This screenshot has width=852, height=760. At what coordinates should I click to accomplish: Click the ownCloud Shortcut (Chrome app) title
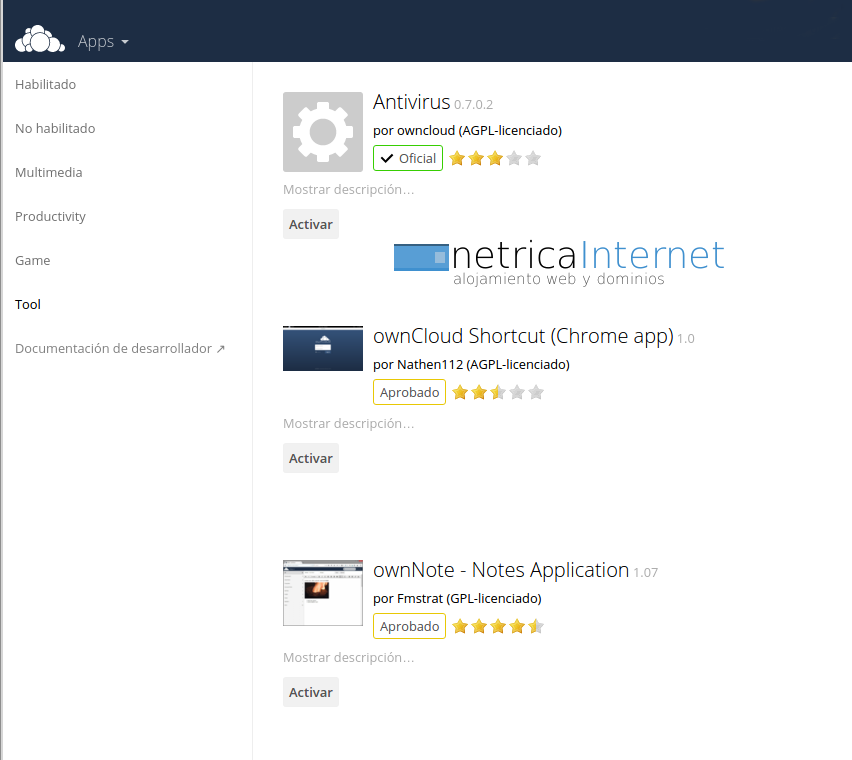523,336
